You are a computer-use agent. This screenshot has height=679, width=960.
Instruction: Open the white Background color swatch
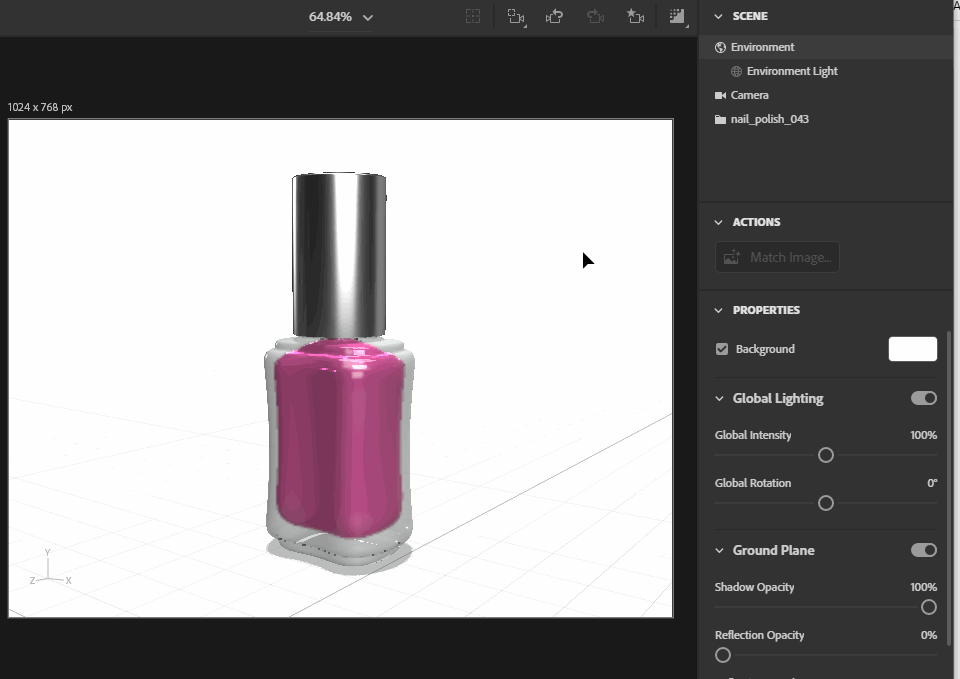coord(912,349)
